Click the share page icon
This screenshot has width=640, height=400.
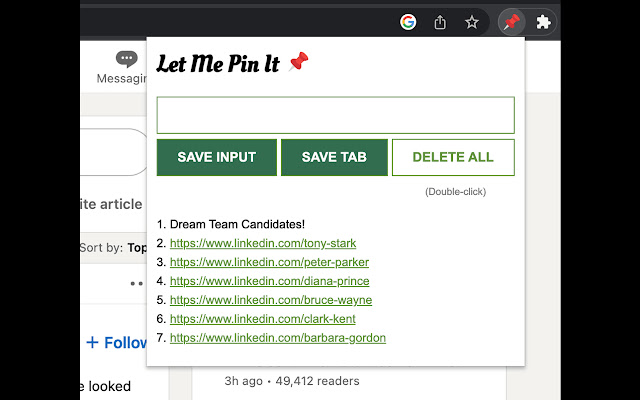(440, 22)
